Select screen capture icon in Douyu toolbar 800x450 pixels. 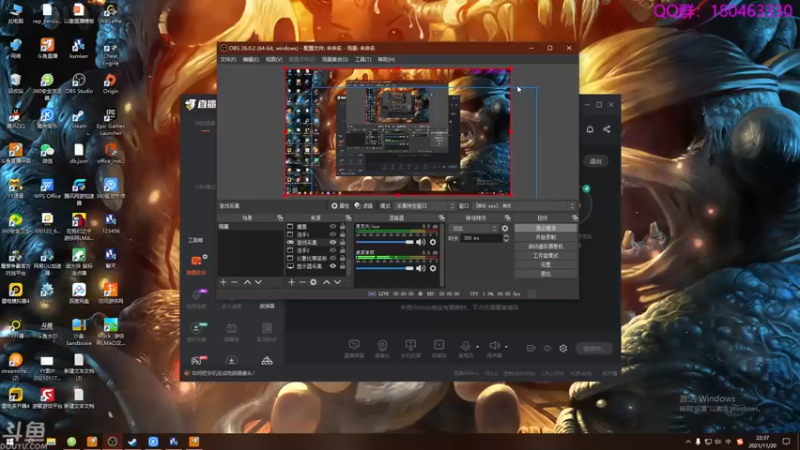[x=354, y=345]
